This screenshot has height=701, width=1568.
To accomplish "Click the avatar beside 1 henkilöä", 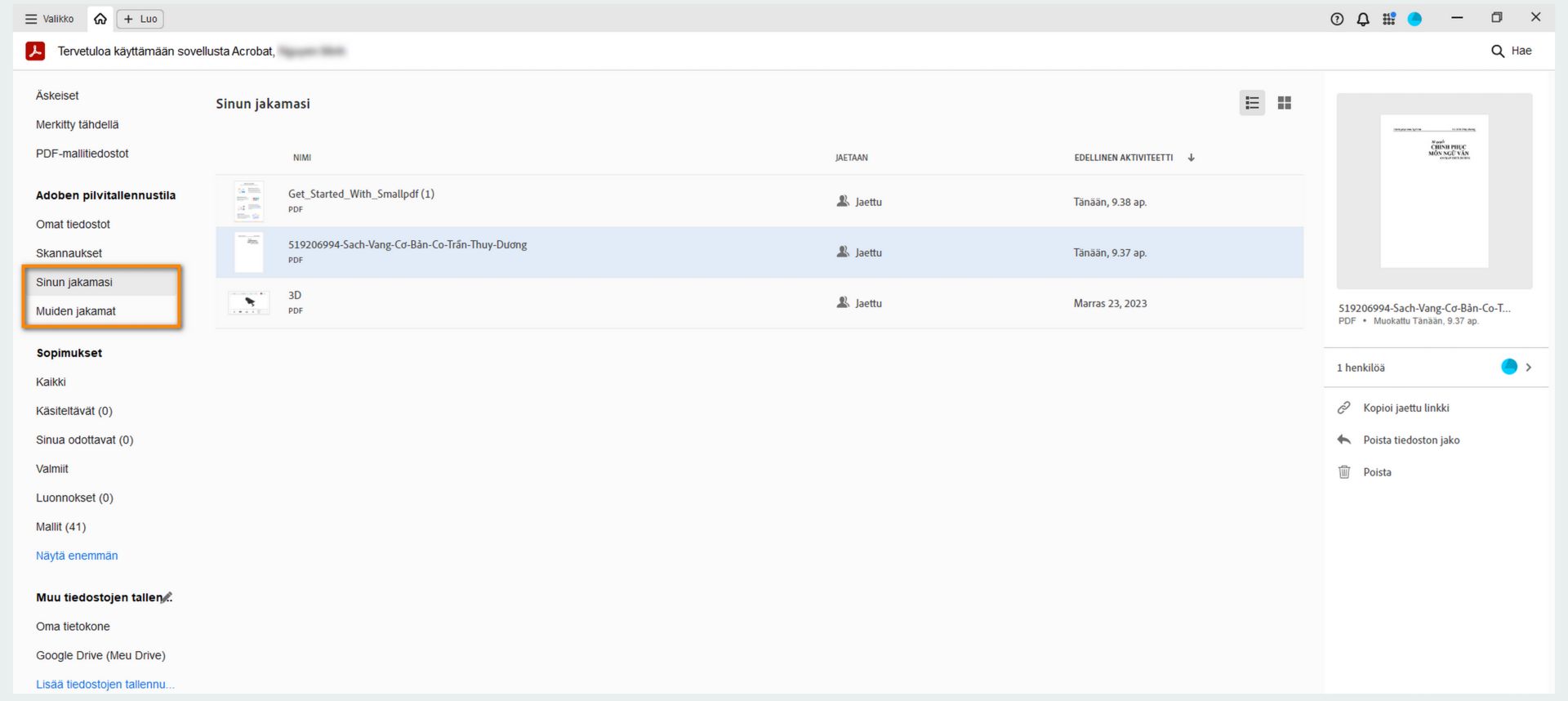I will [1509, 367].
